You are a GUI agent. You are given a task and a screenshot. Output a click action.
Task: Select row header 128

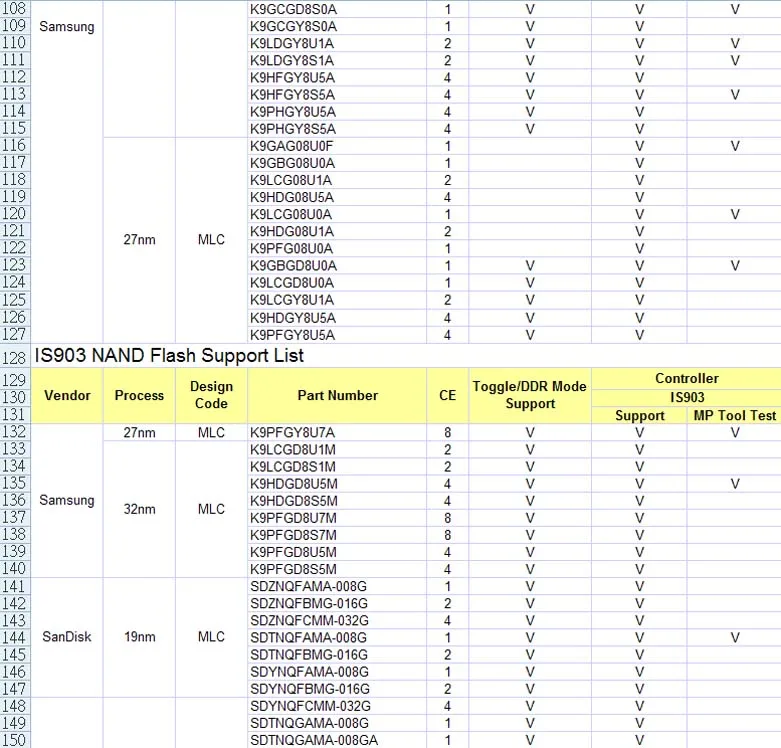tap(15, 357)
